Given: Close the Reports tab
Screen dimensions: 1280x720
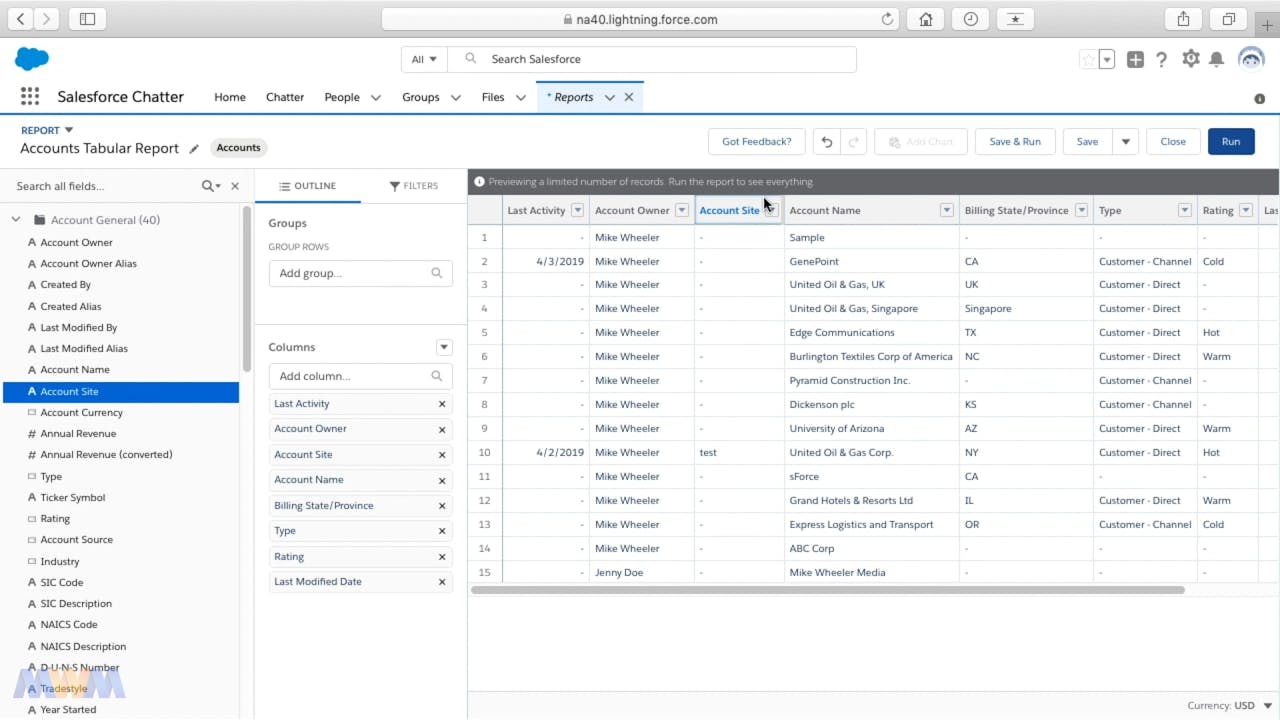Looking at the screenshot, I should point(629,97).
